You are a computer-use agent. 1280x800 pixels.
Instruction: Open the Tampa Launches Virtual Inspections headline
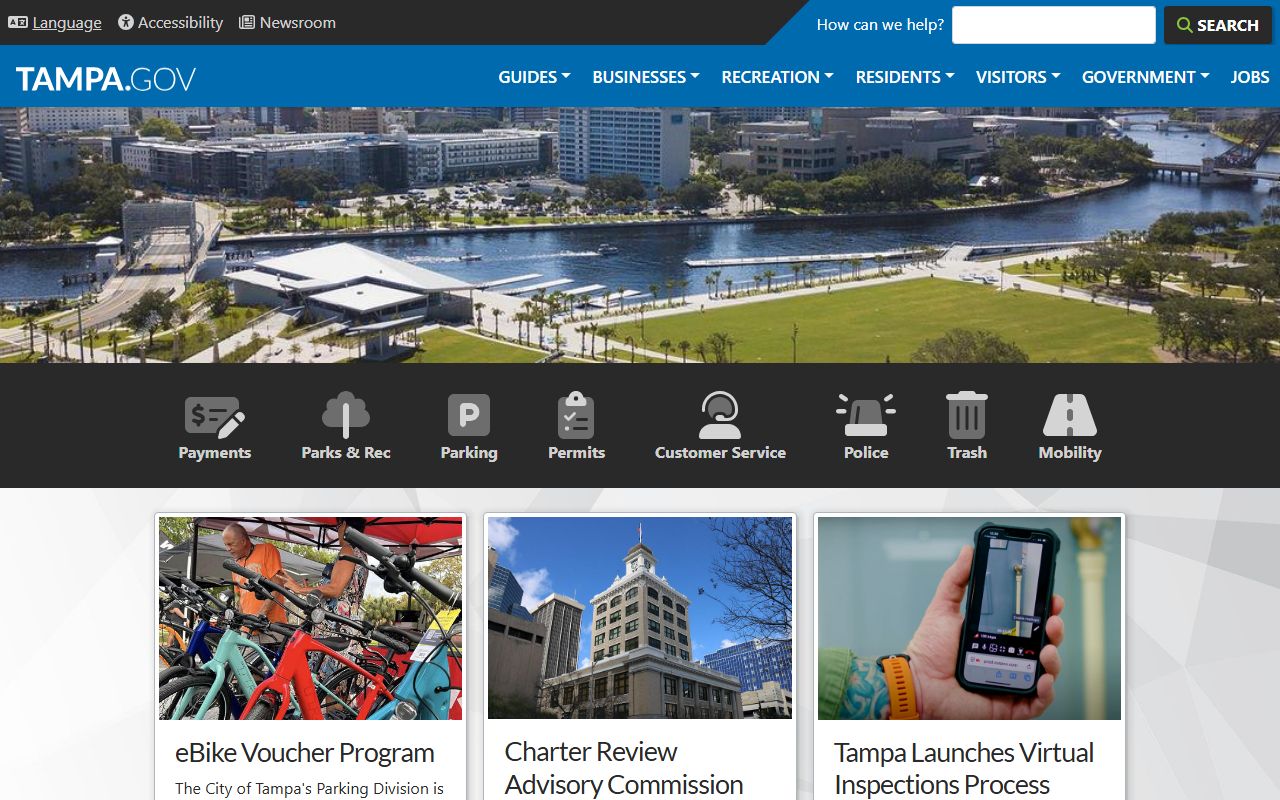964,768
